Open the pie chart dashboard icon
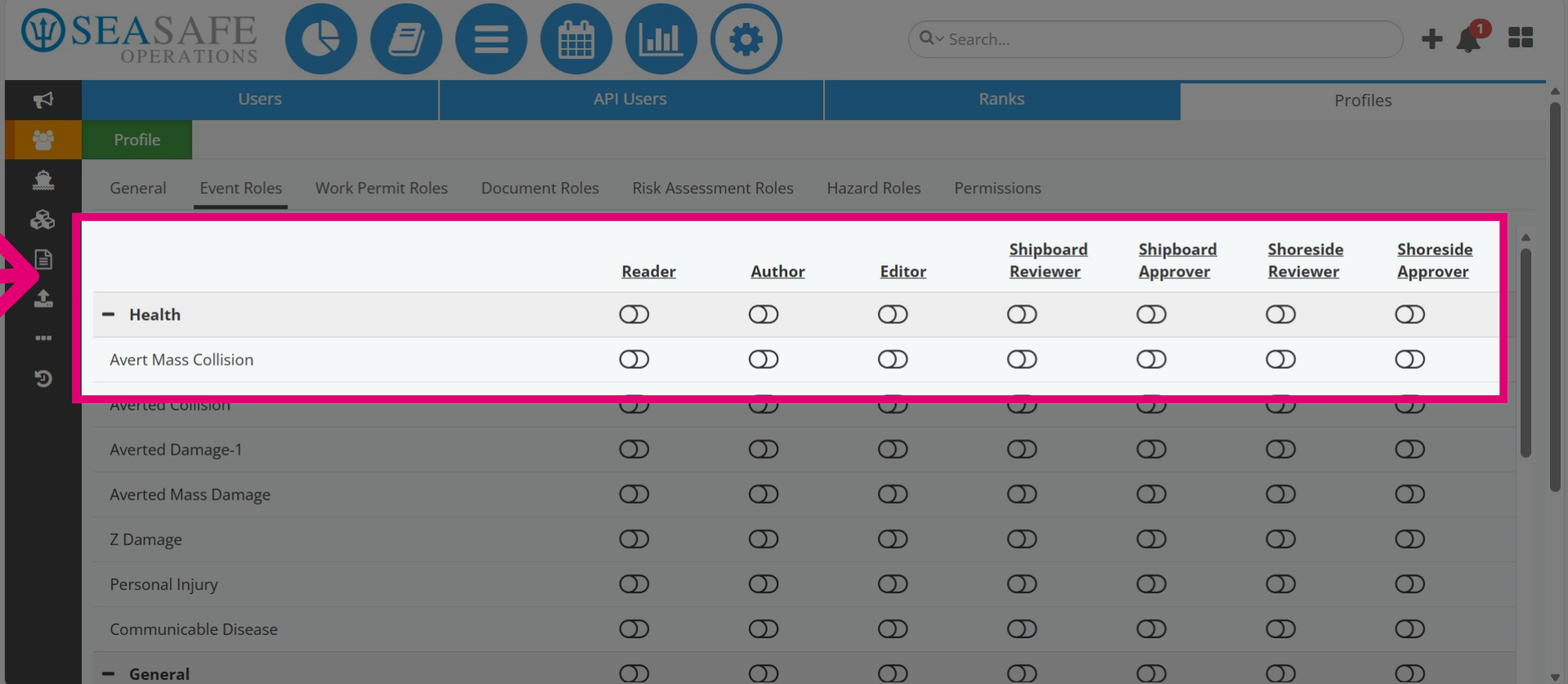 tap(321, 39)
